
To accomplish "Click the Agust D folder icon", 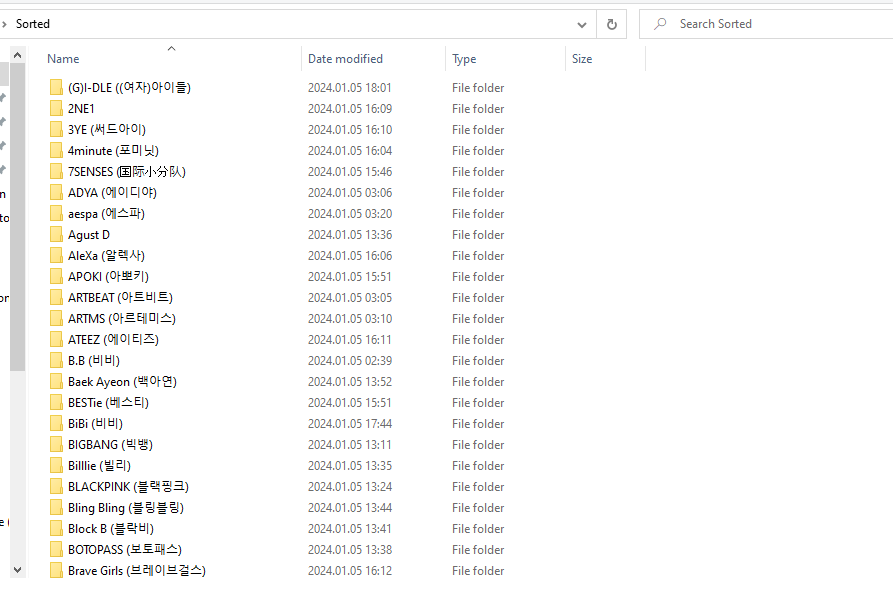I will pos(56,235).
